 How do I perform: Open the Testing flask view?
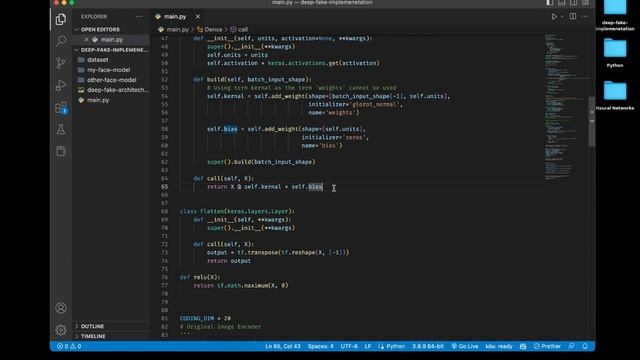click(x=61, y=129)
